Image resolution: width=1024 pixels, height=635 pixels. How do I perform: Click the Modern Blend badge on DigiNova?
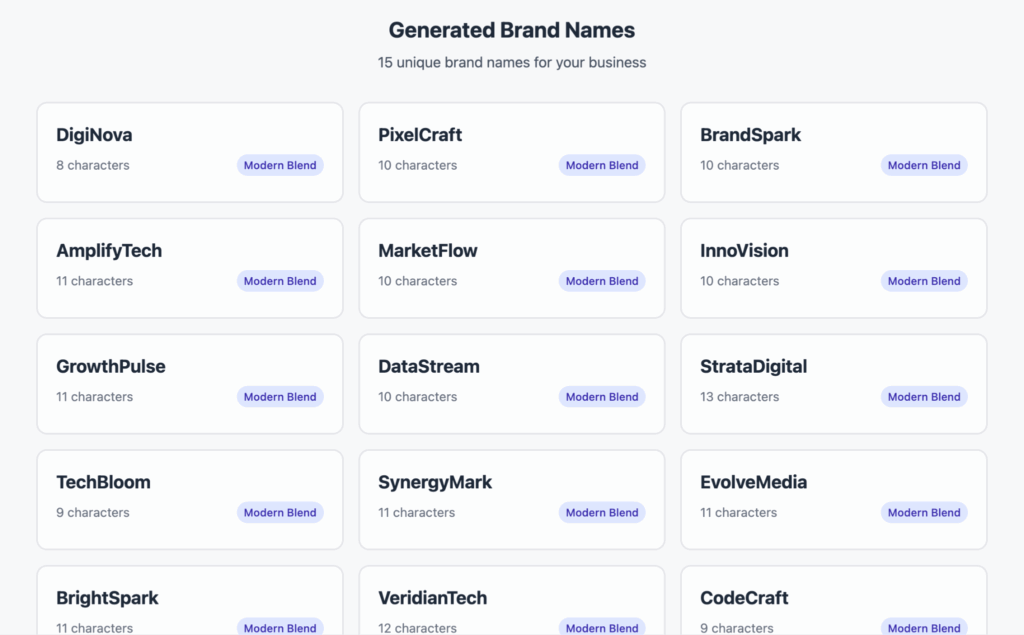tap(280, 166)
